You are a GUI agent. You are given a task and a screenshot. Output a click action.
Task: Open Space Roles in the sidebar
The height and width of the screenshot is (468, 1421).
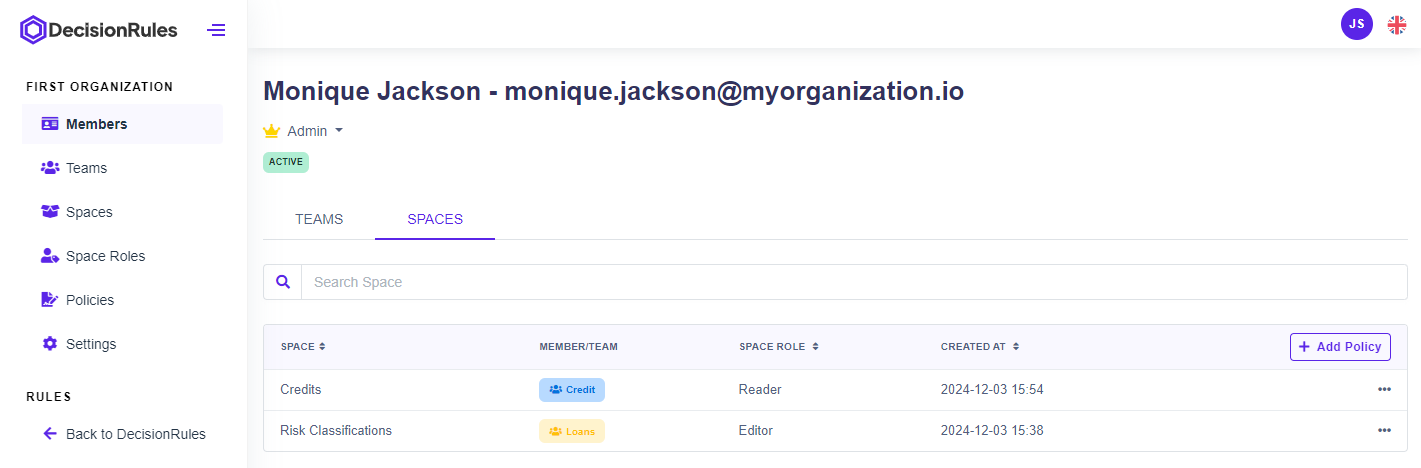105,256
